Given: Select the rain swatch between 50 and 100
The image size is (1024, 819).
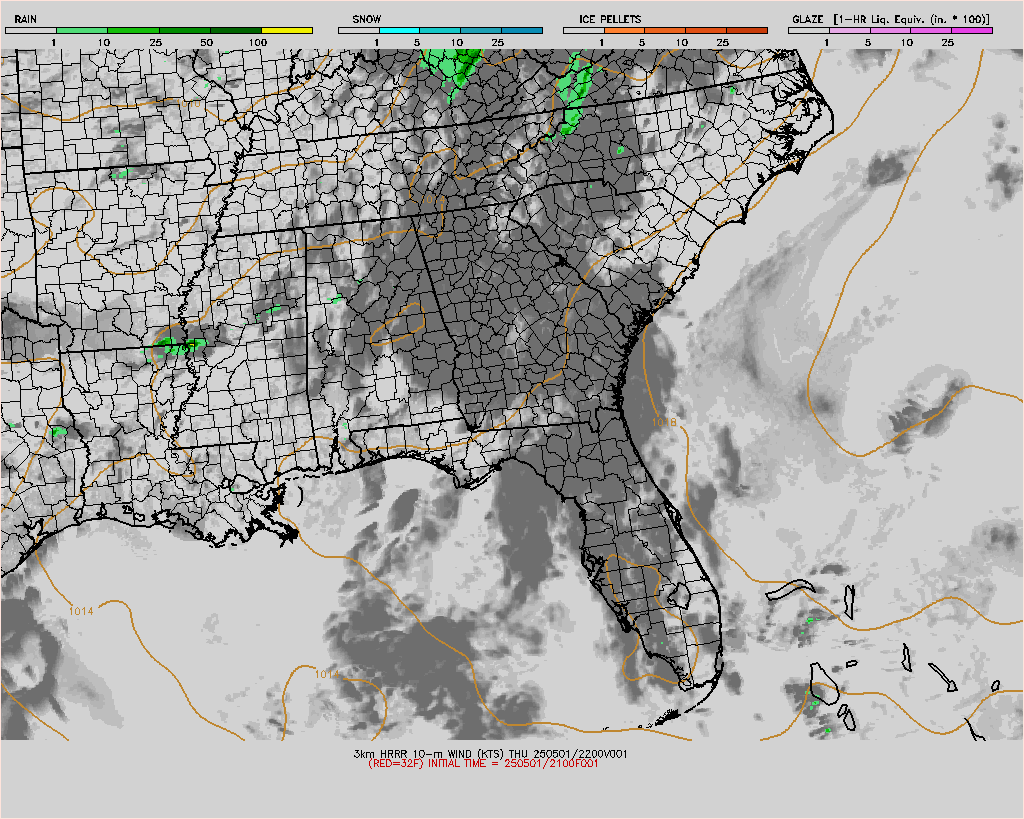Looking at the screenshot, I should click(x=236, y=30).
